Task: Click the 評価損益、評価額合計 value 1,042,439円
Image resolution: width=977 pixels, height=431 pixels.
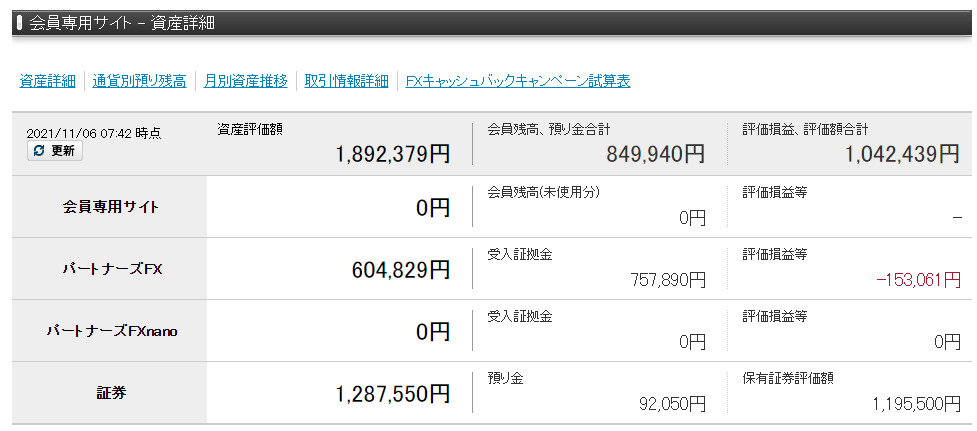Action: 902,153
